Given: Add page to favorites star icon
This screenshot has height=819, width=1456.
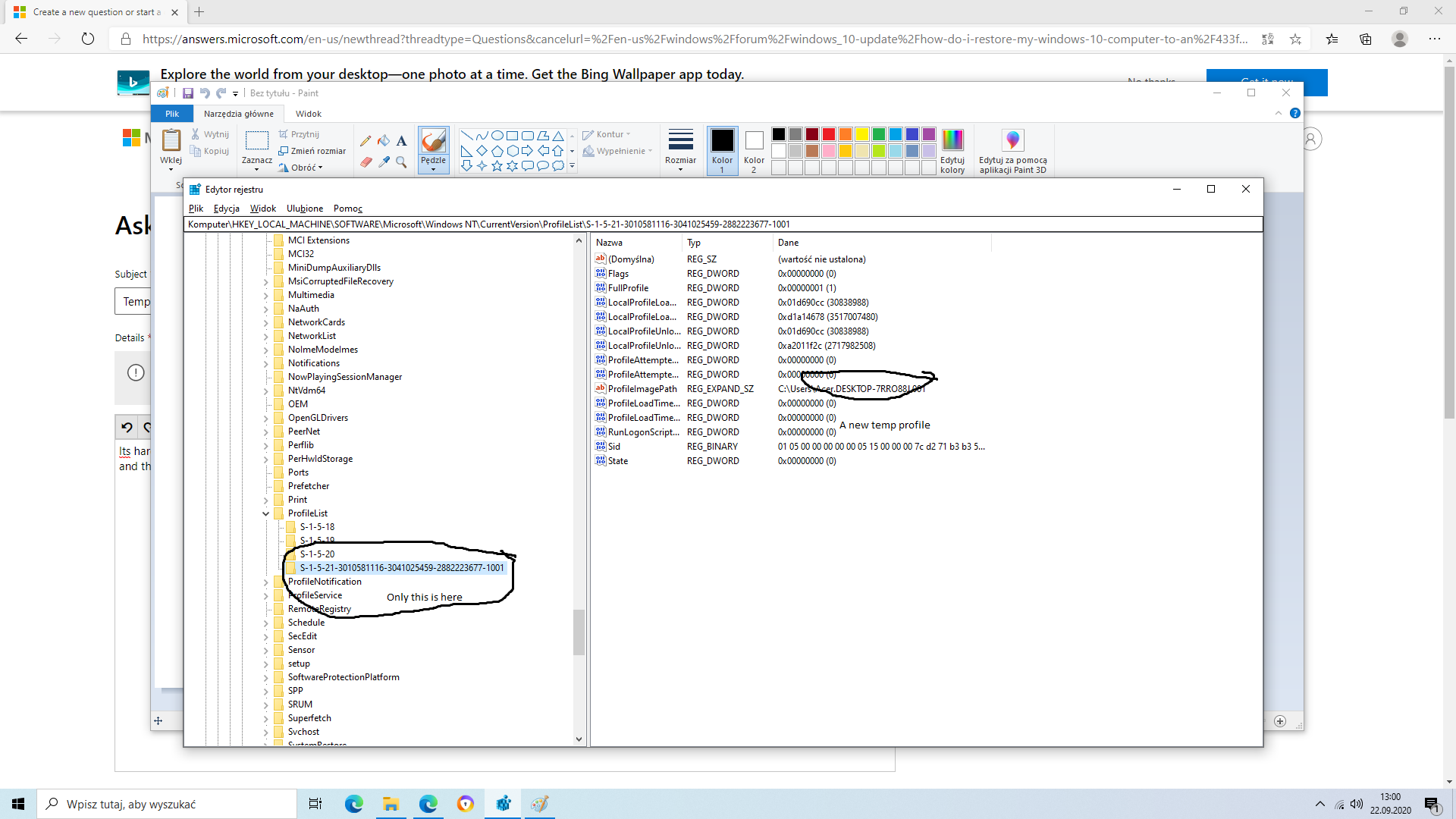Looking at the screenshot, I should tap(1295, 39).
